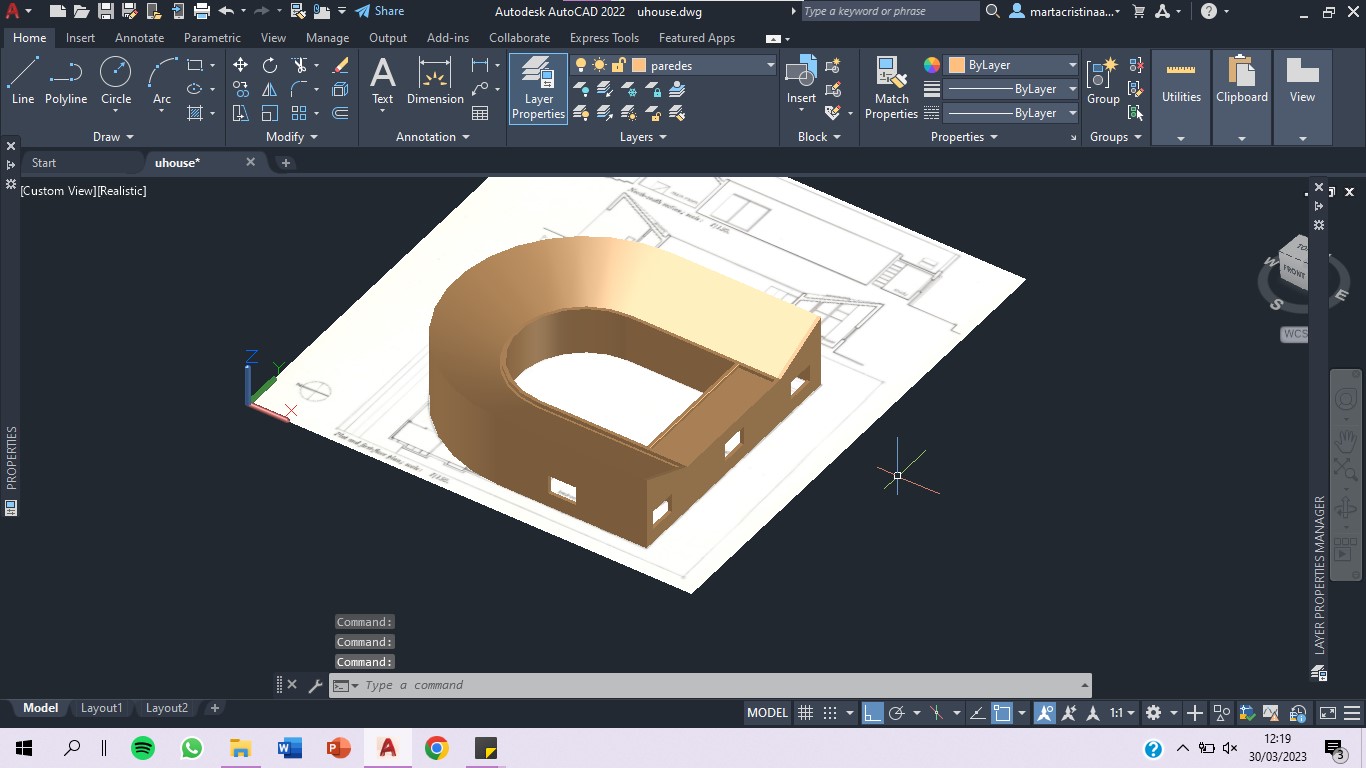Click the paredes layer color swatch
The image size is (1366, 768).
(x=639, y=65)
